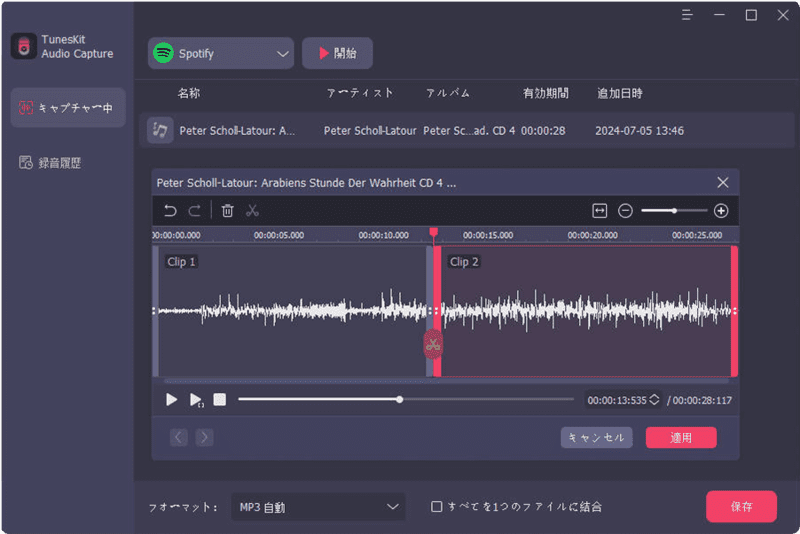Click the 00:00:20.000 ruler mark
Screen dimensions: 800x534
pos(592,235)
